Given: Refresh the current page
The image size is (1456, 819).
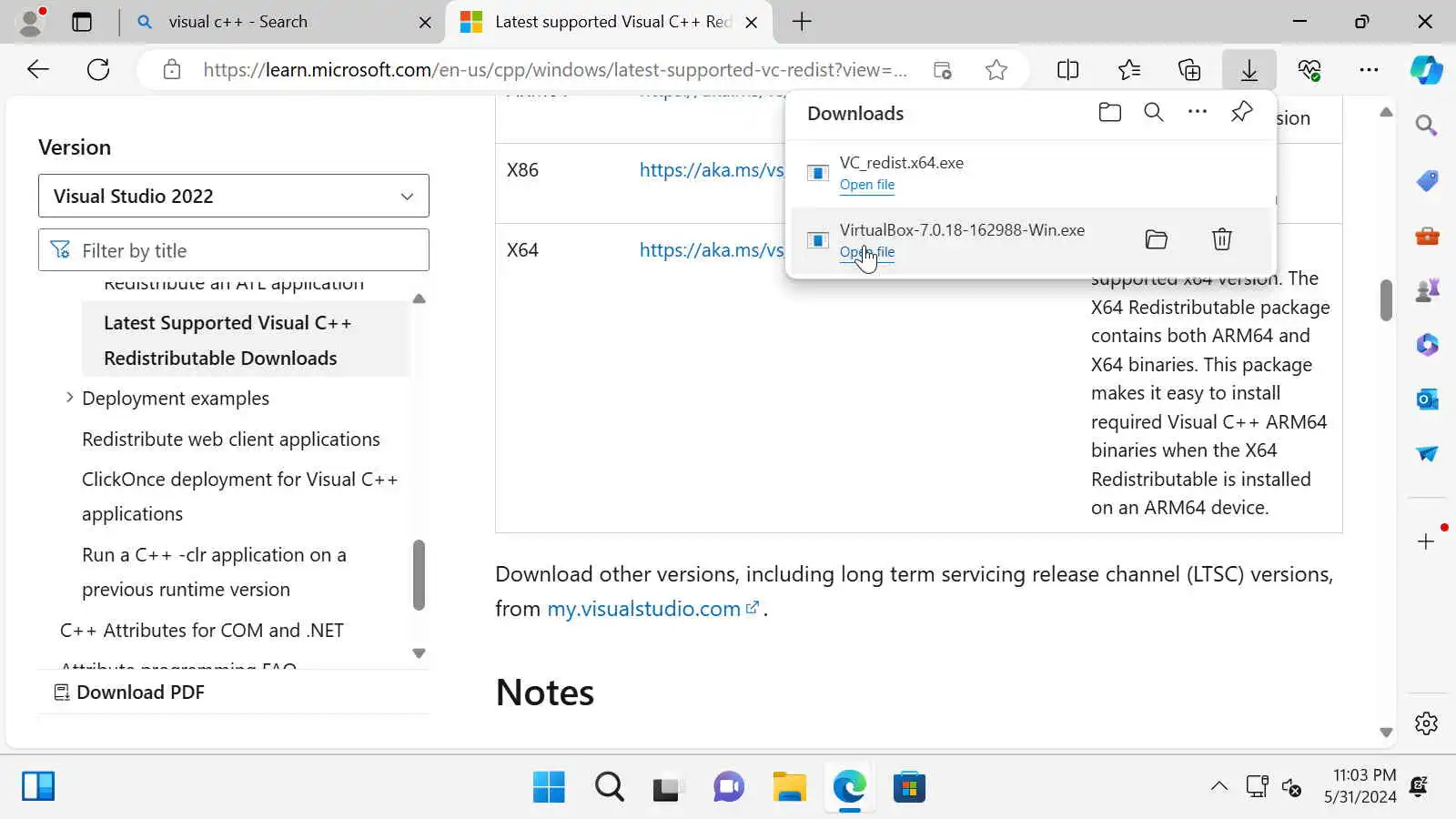Looking at the screenshot, I should click(x=98, y=69).
